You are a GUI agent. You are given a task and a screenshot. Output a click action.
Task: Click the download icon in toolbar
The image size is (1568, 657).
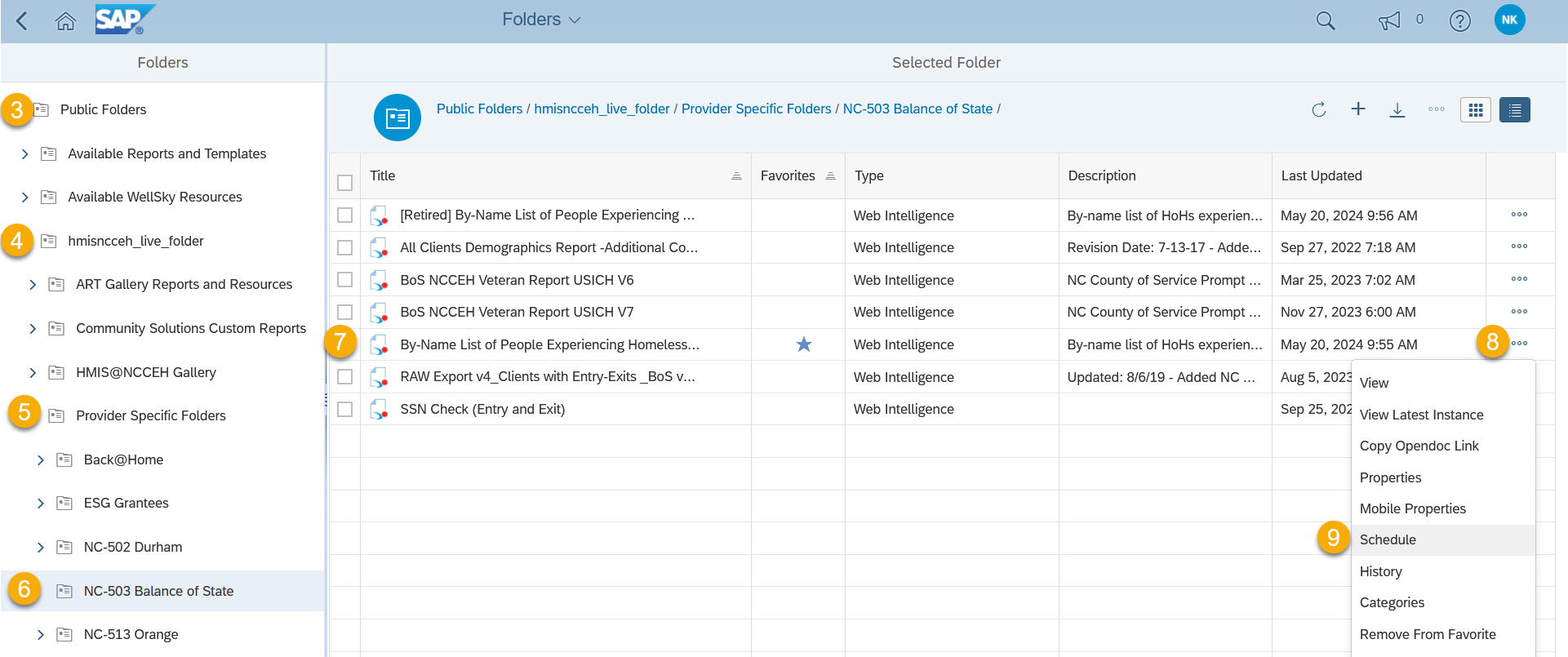click(1397, 109)
